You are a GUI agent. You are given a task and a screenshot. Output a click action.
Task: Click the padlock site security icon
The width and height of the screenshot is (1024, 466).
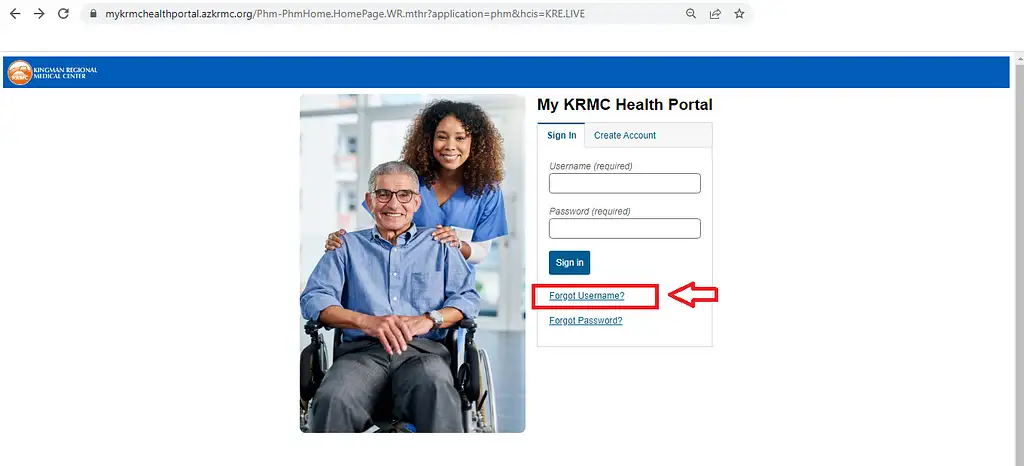pos(93,14)
